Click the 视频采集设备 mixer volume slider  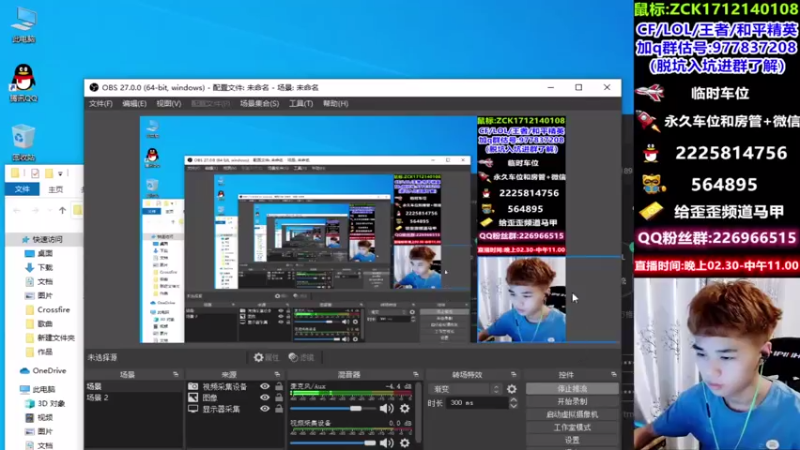click(x=333, y=443)
